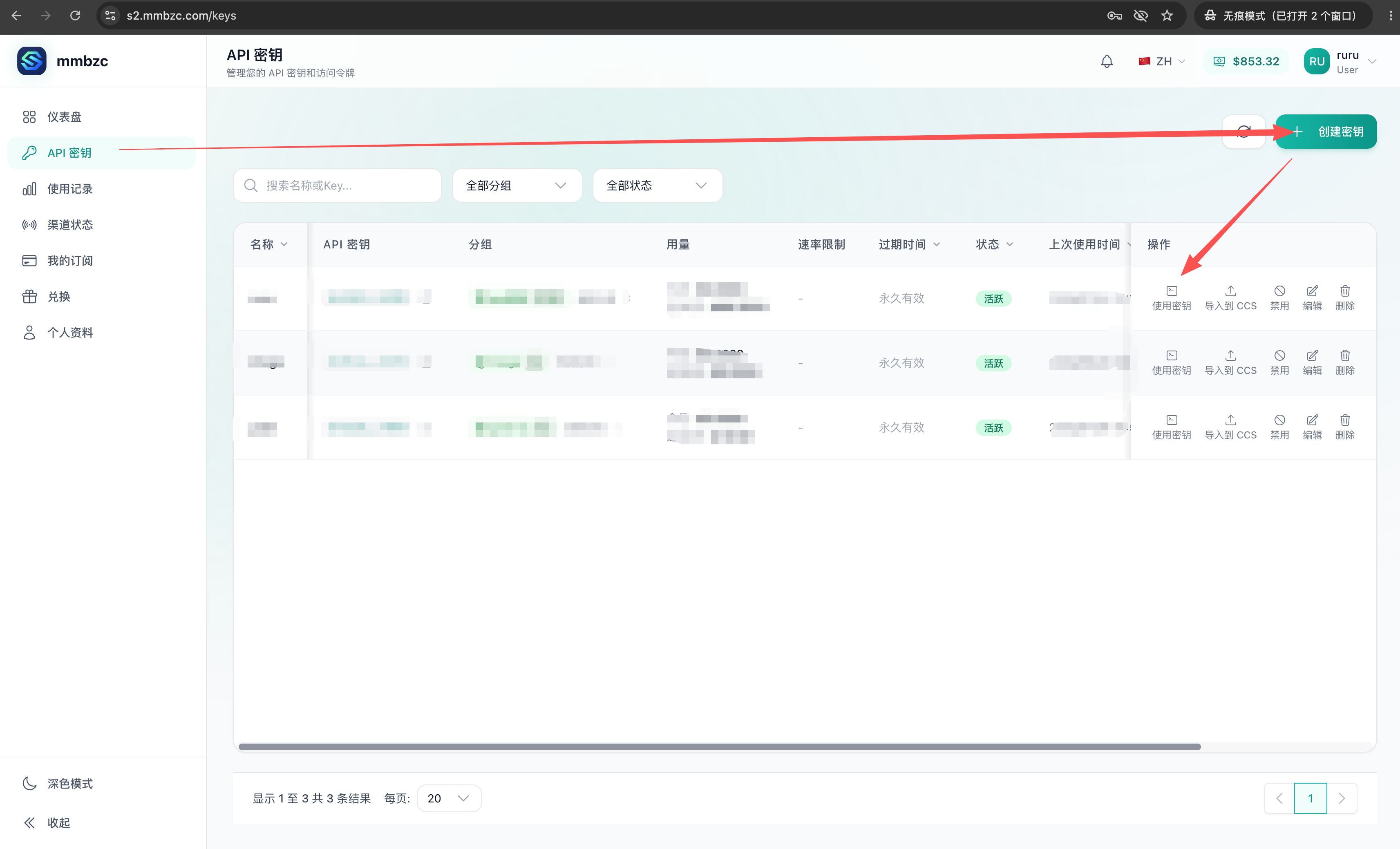1400x849 pixels.
Task: Open the saved passwords key icon
Action: [x=1115, y=16]
